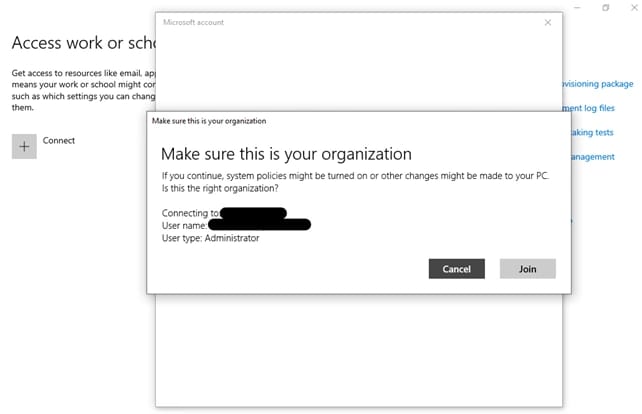Restore down the Settings window

tap(606, 8)
